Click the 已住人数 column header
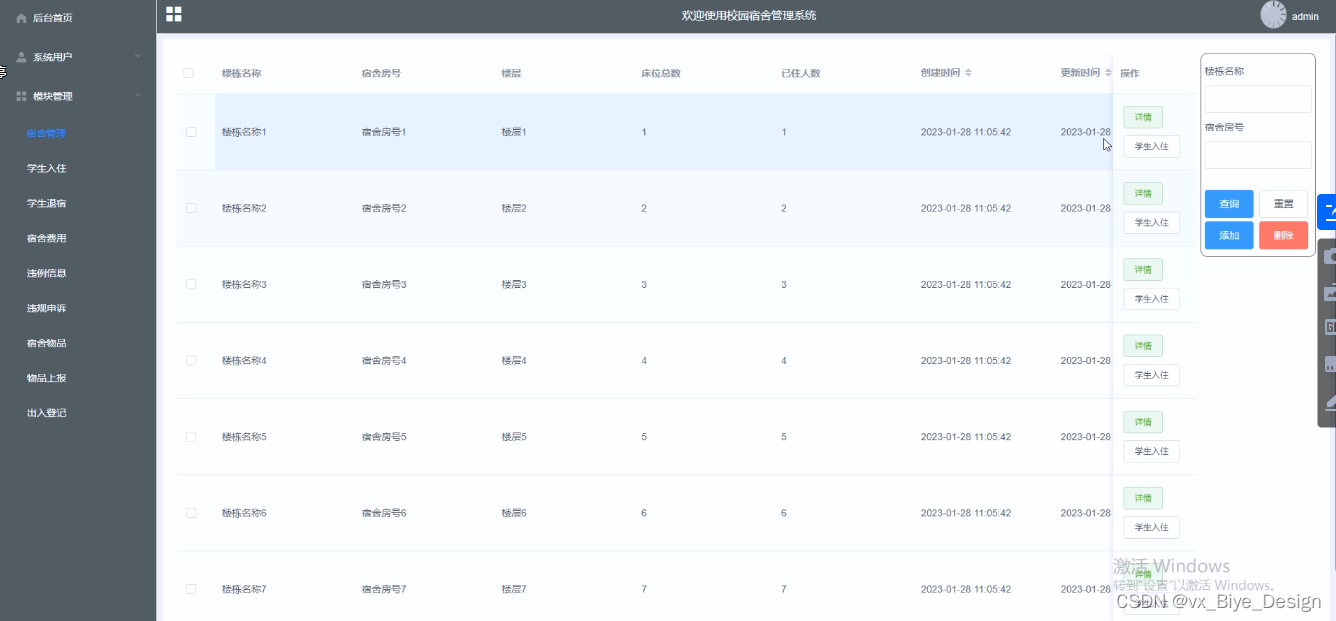The width and height of the screenshot is (1336, 621). (801, 73)
